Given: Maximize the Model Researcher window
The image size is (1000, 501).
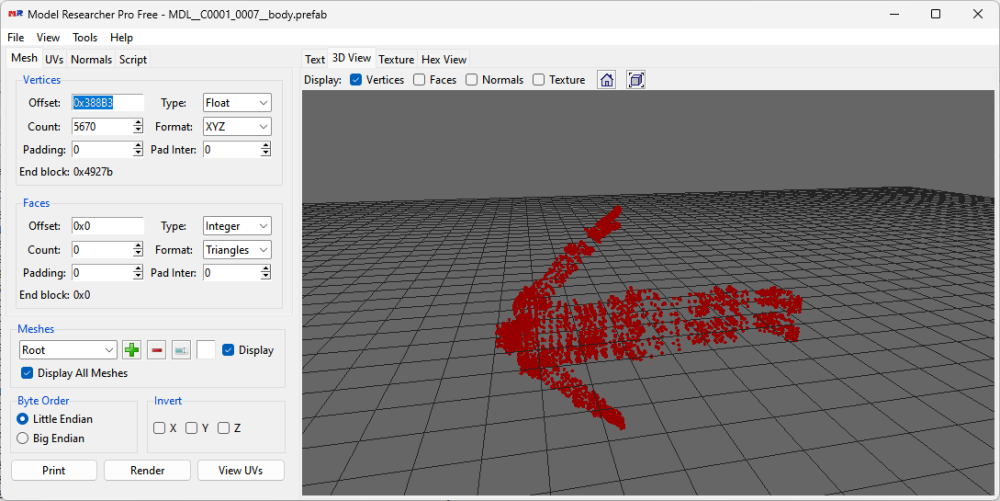Looking at the screenshot, I should pos(936,14).
